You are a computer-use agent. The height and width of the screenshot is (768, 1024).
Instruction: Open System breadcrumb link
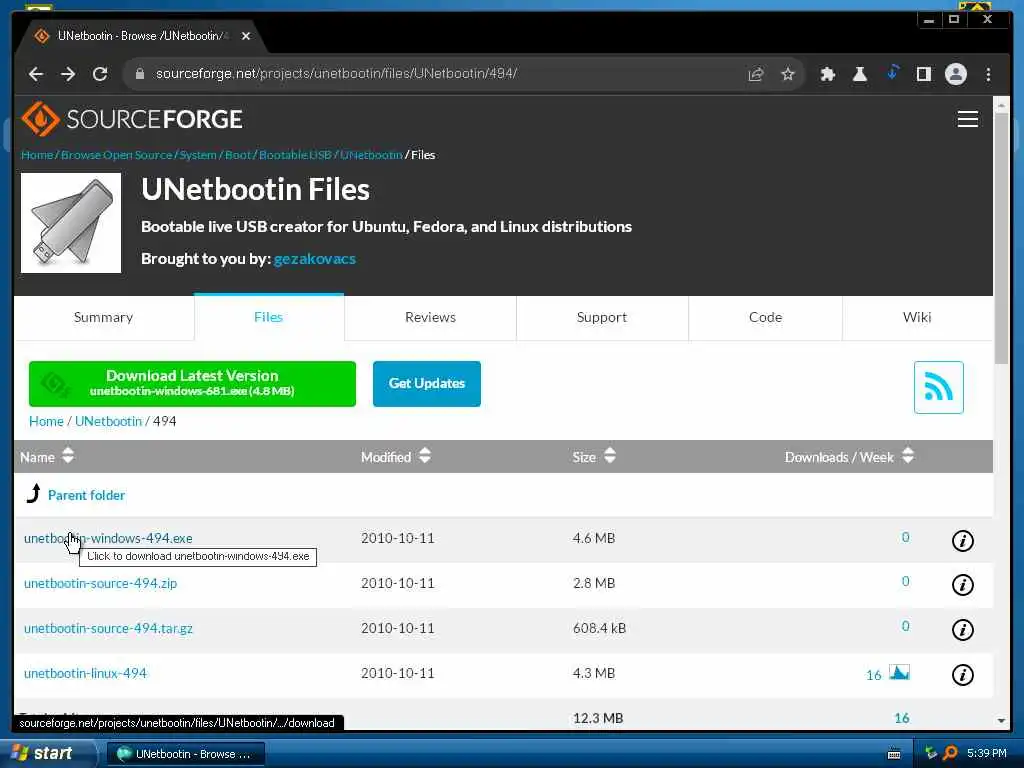[198, 155]
